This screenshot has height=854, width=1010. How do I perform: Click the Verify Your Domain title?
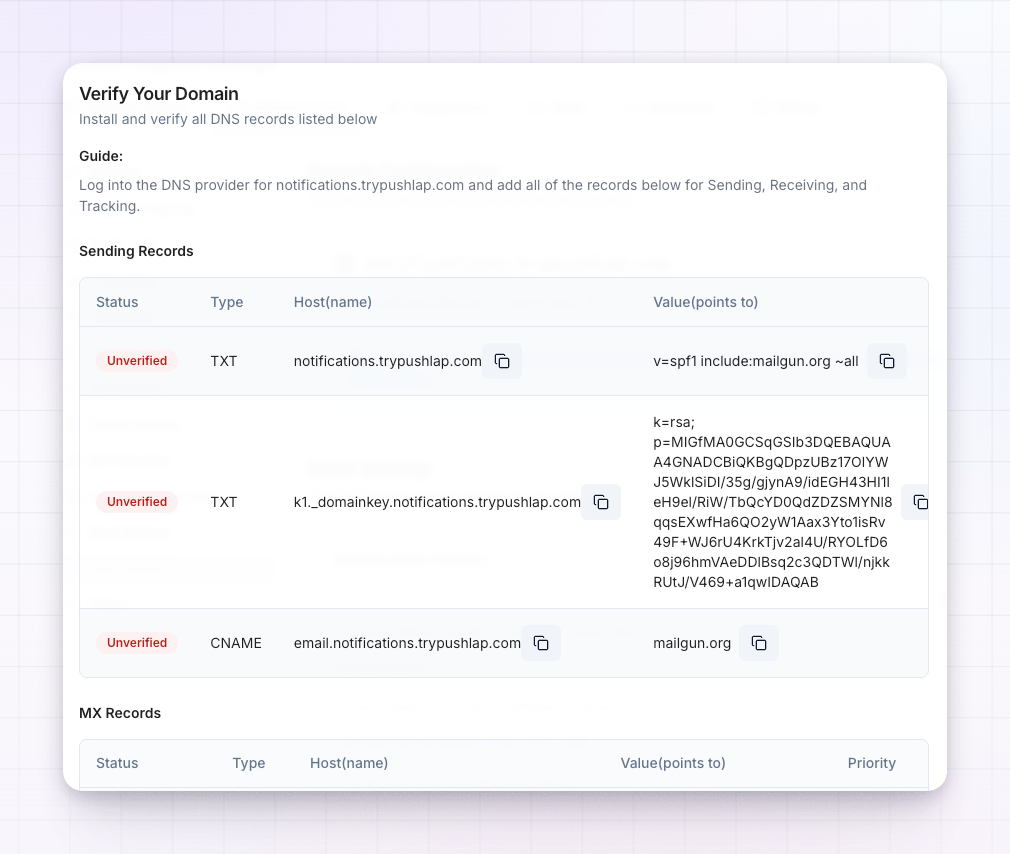point(158,94)
